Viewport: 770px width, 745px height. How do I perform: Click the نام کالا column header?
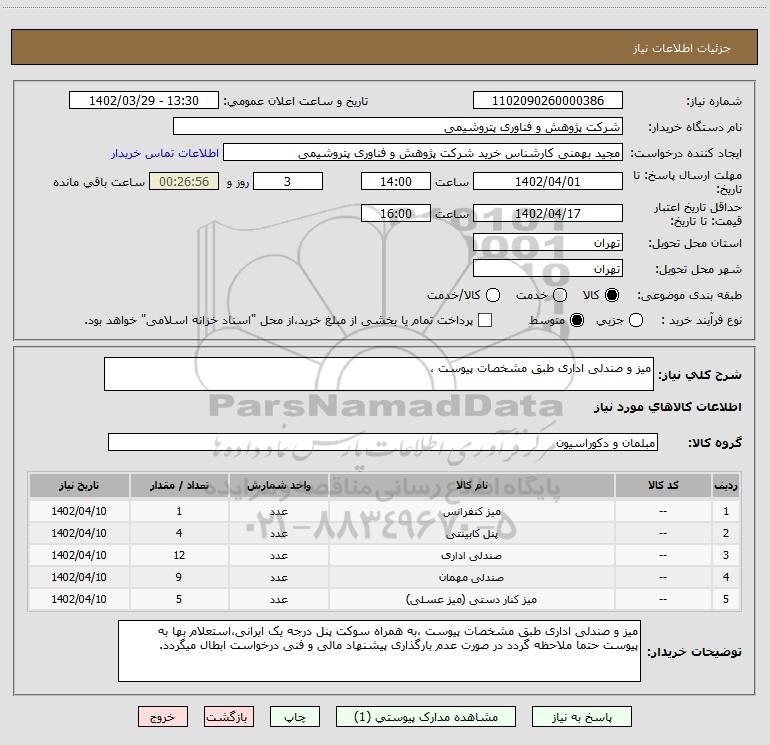471,486
